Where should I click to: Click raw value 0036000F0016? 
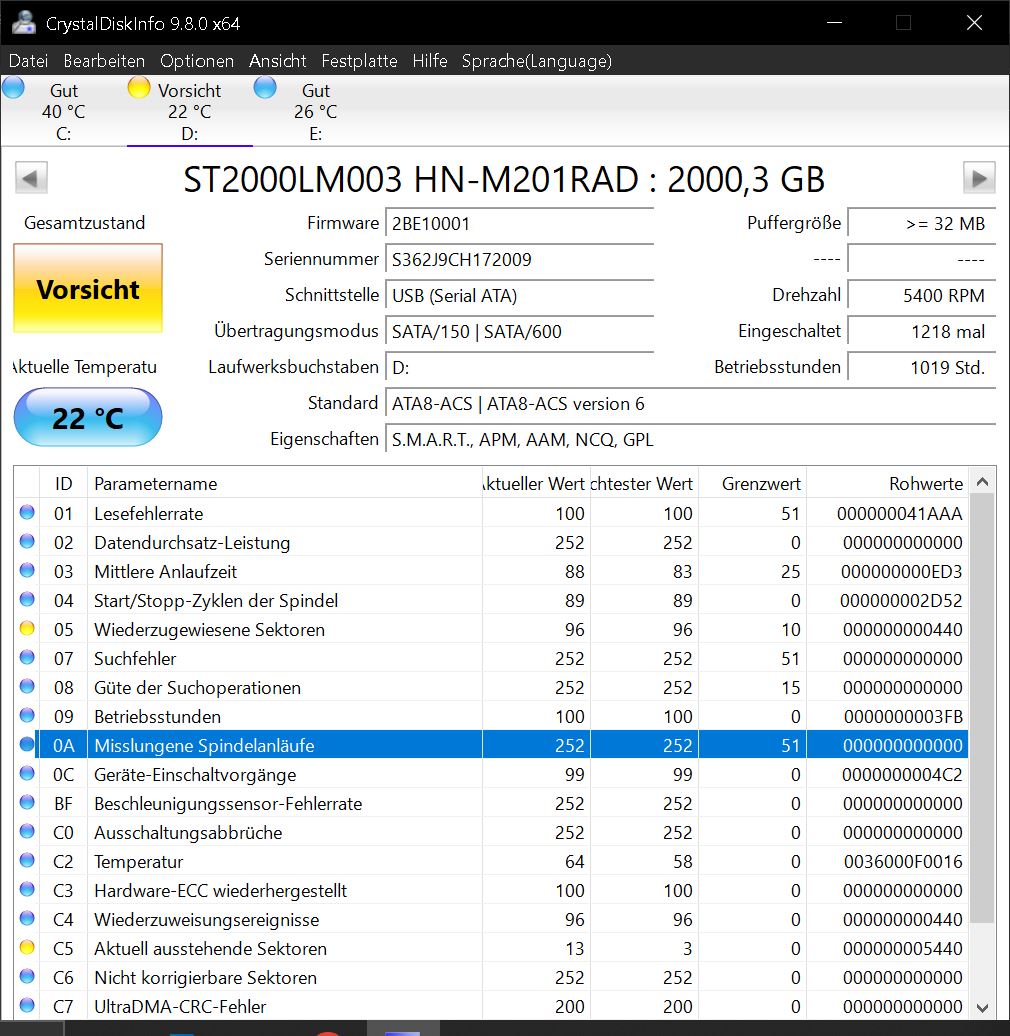pyautogui.click(x=903, y=861)
